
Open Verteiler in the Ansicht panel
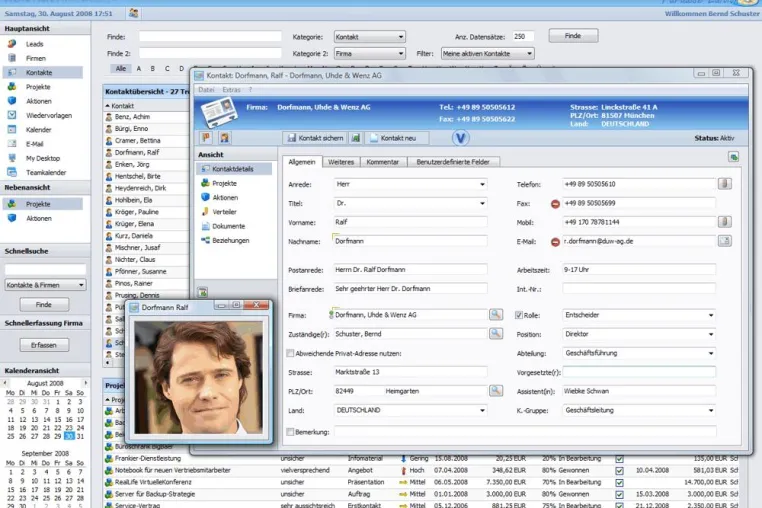coord(224,212)
